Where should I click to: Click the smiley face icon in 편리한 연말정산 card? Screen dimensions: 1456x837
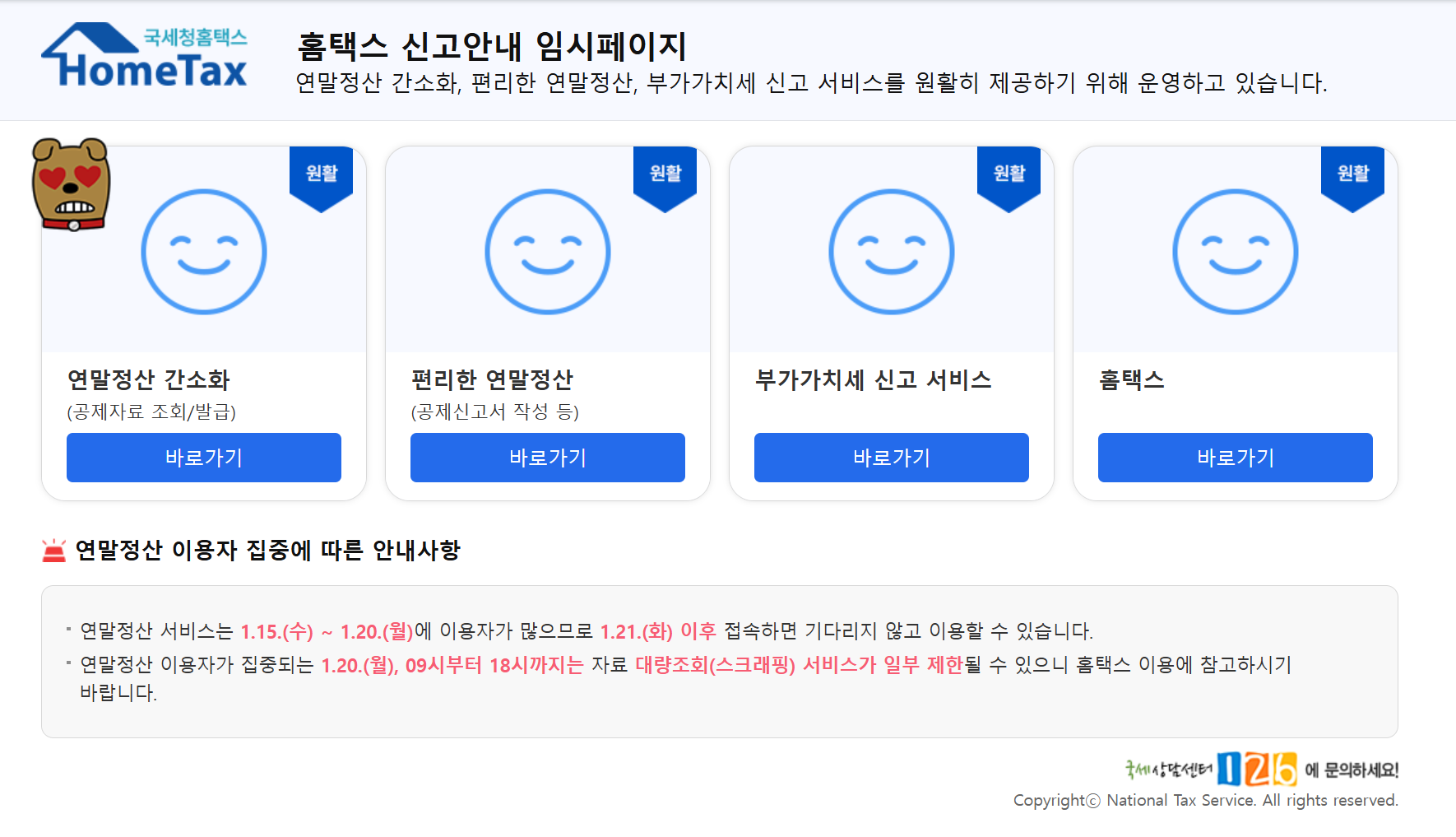tap(548, 252)
